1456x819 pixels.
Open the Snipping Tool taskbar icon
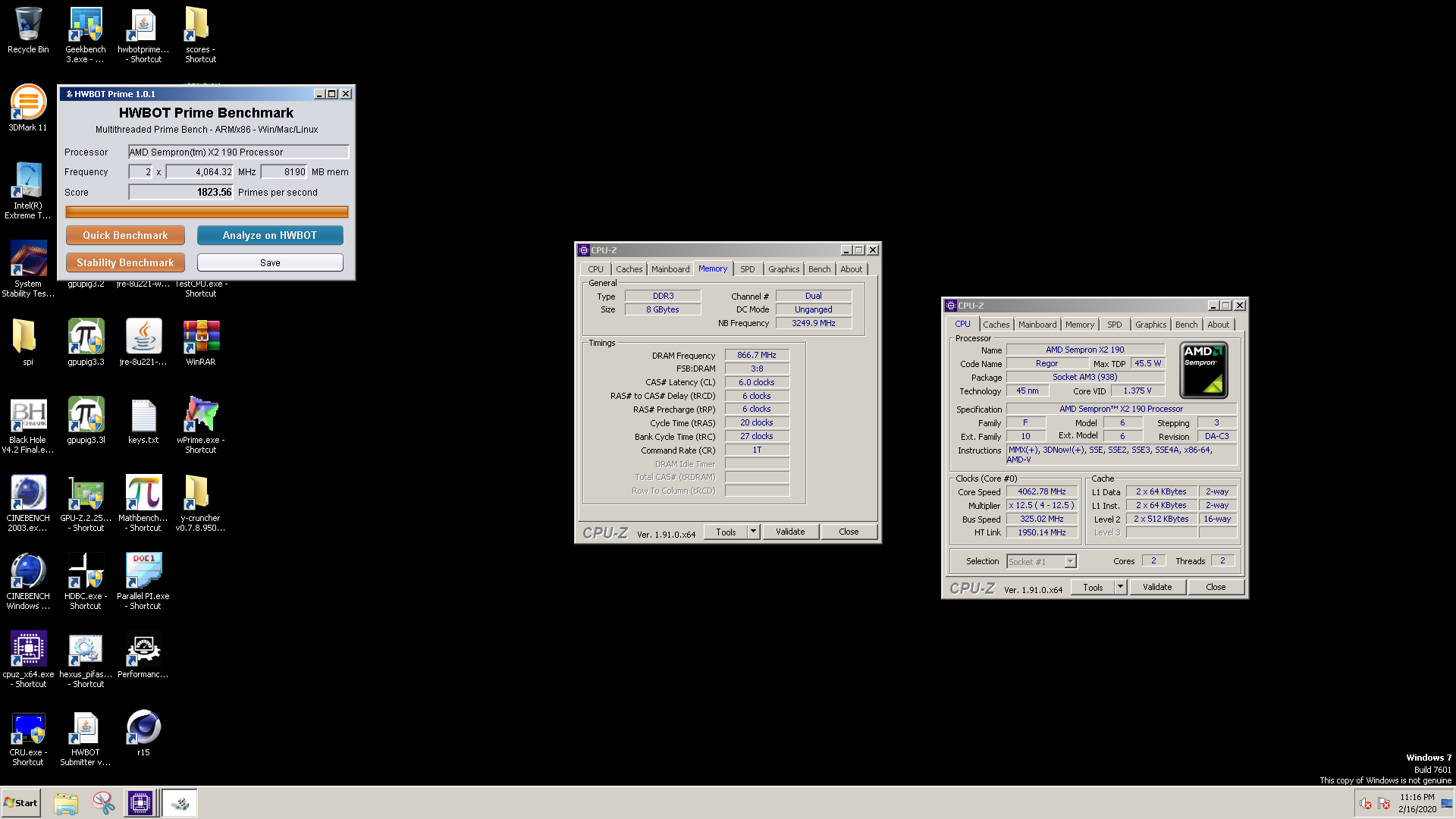[103, 803]
